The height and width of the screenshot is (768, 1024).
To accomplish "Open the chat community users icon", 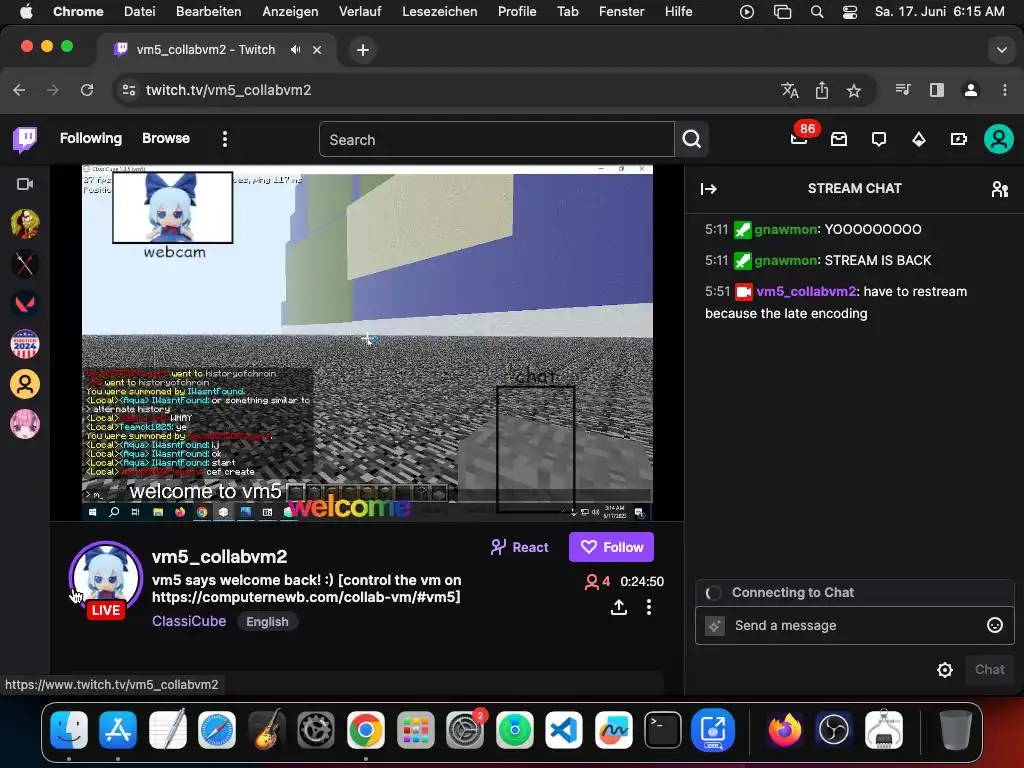I will coord(1000,189).
